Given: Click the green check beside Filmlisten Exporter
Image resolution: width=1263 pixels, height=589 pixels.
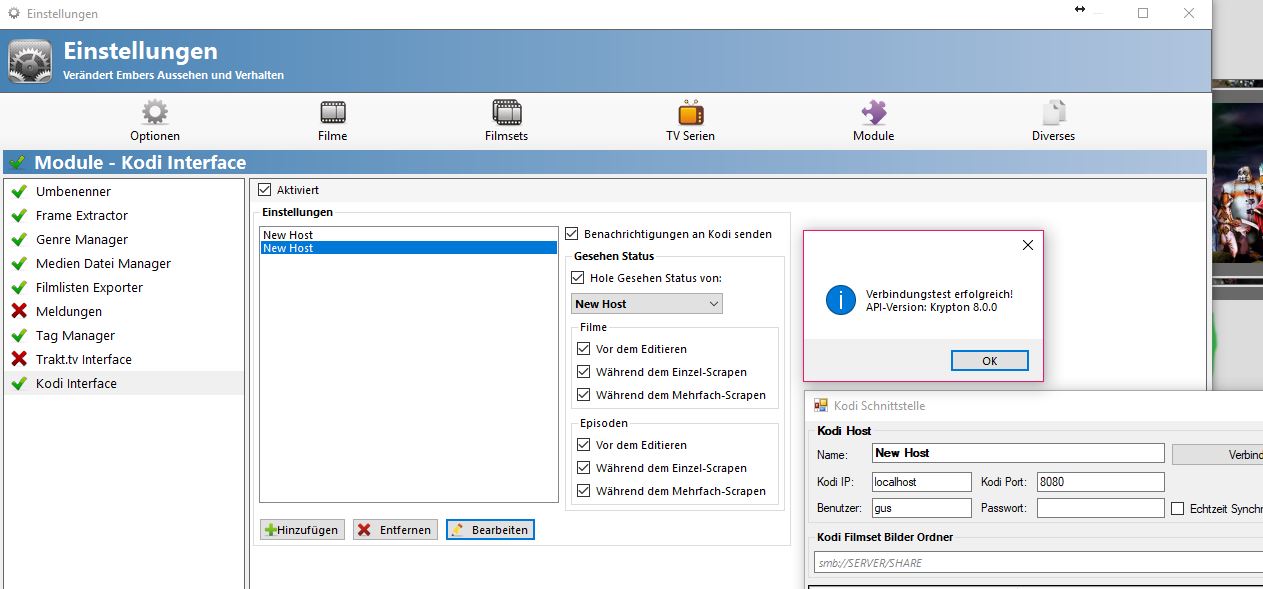Looking at the screenshot, I should pos(19,287).
